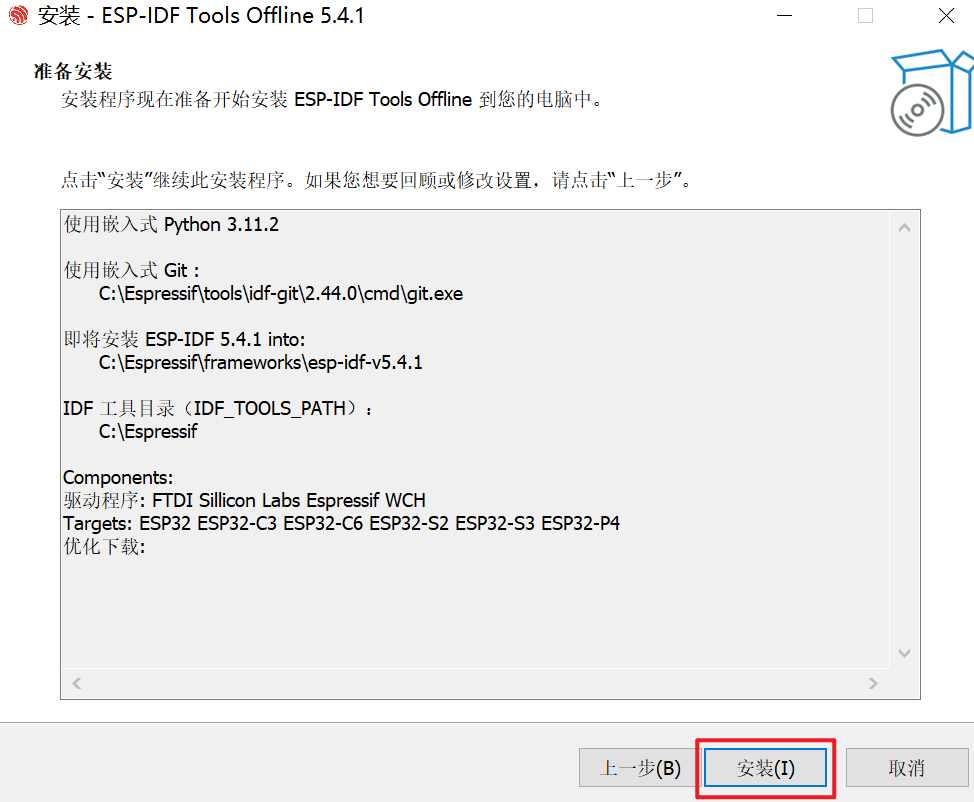Click the vertical scrollbar track of the summary

point(904,440)
